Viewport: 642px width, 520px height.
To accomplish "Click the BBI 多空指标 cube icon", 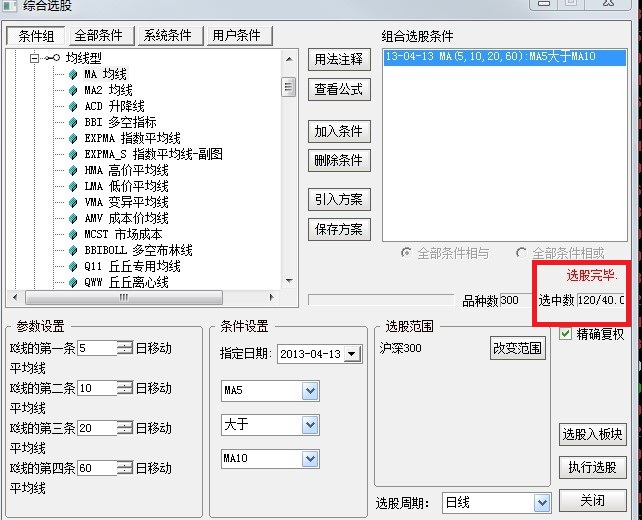I will 73,122.
